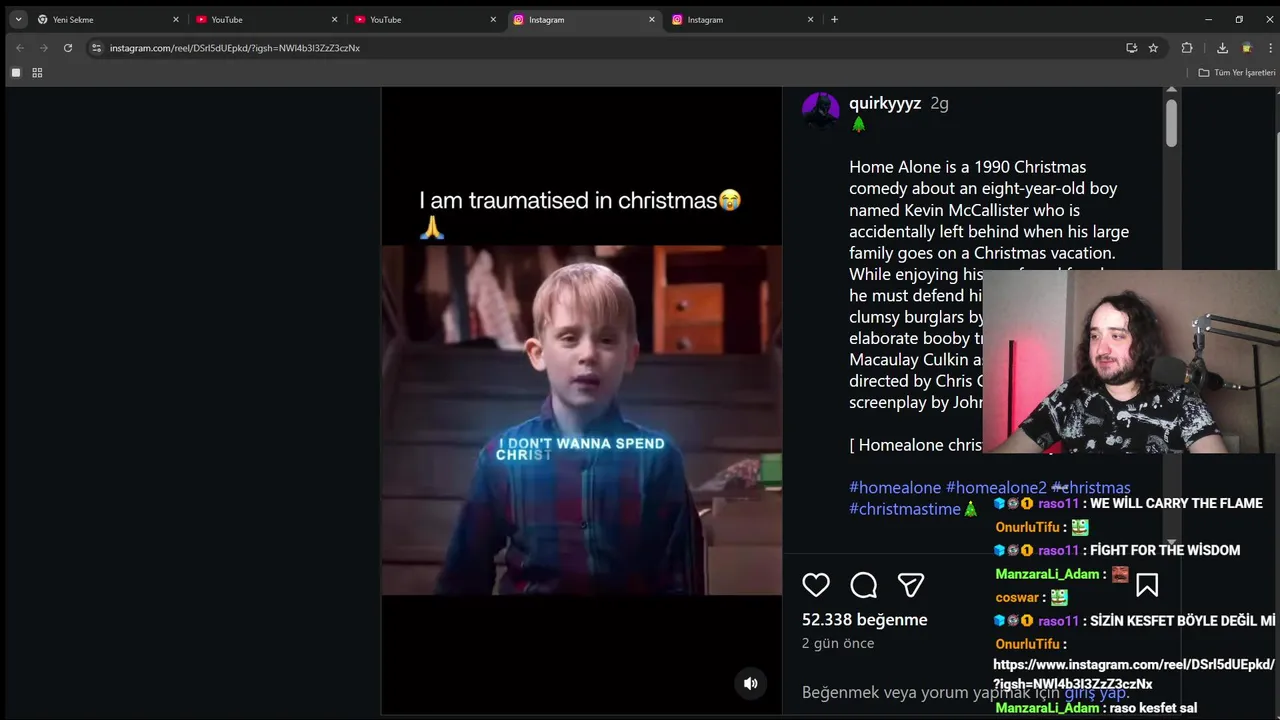Close the last Instagram tab
The image size is (1280, 720).
[x=810, y=19]
